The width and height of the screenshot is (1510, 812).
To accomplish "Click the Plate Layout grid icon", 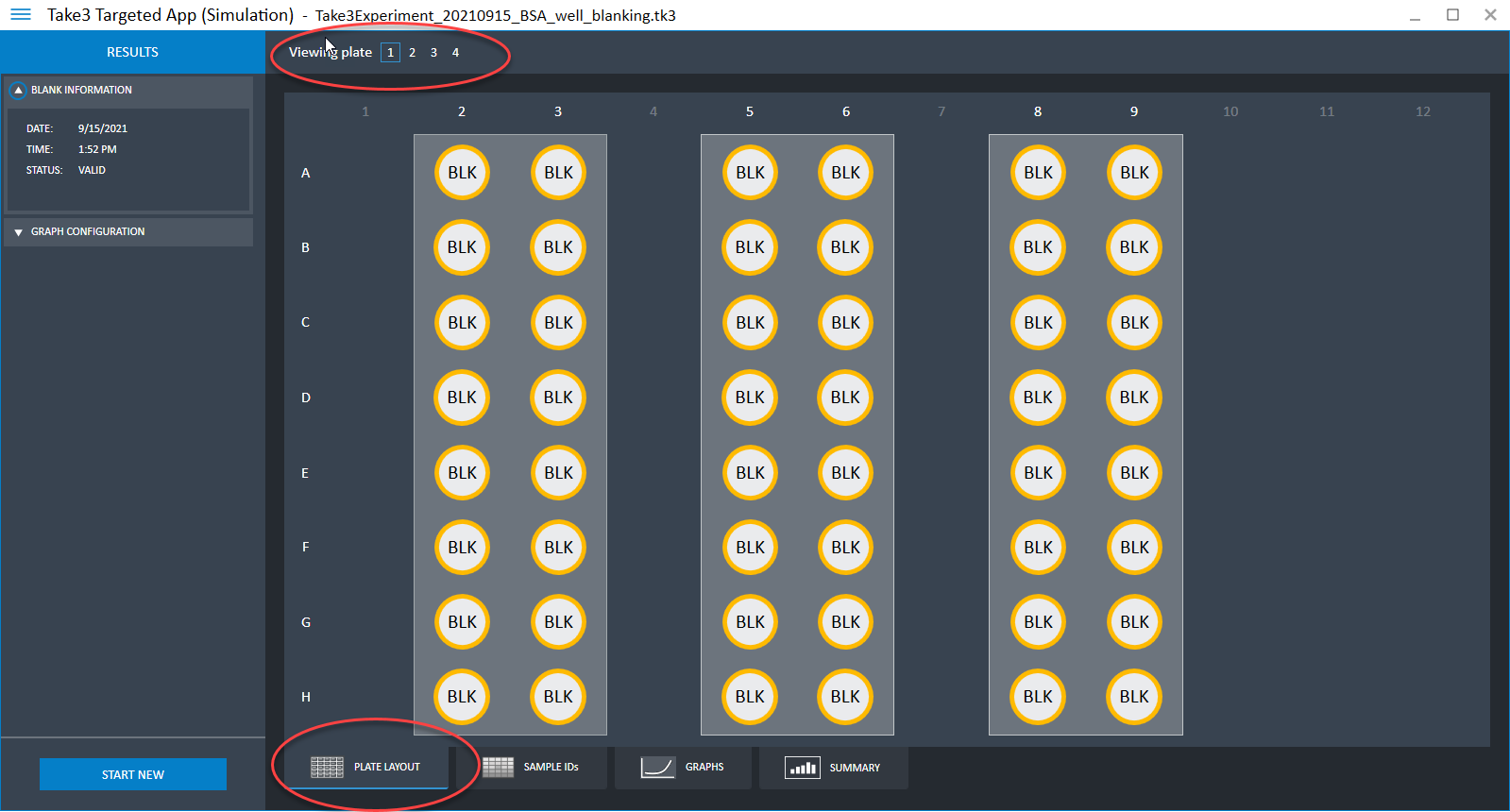I will [327, 768].
